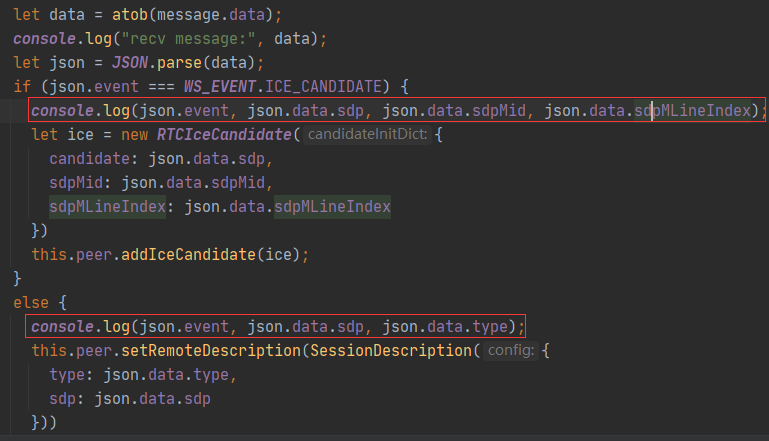769x441 pixels.
Task: Click the SessionDescription function call
Action: point(391,351)
